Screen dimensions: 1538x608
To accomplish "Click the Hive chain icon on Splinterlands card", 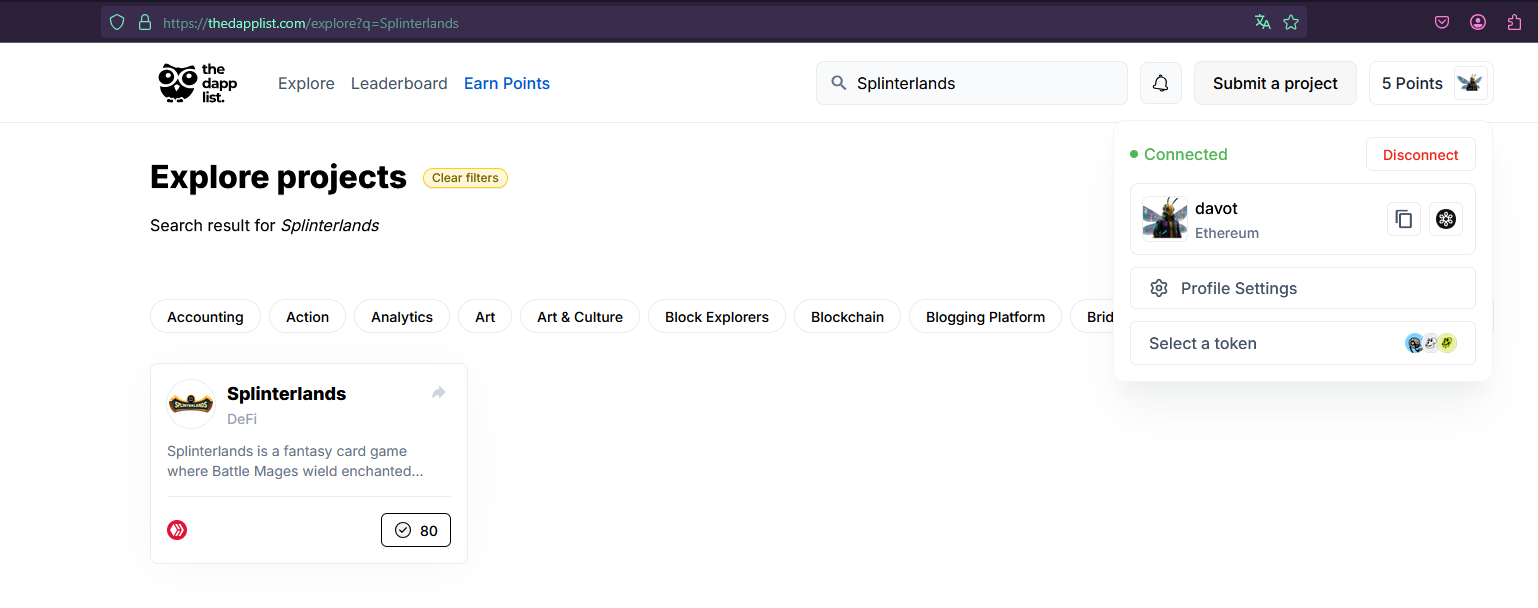I will pos(177,530).
